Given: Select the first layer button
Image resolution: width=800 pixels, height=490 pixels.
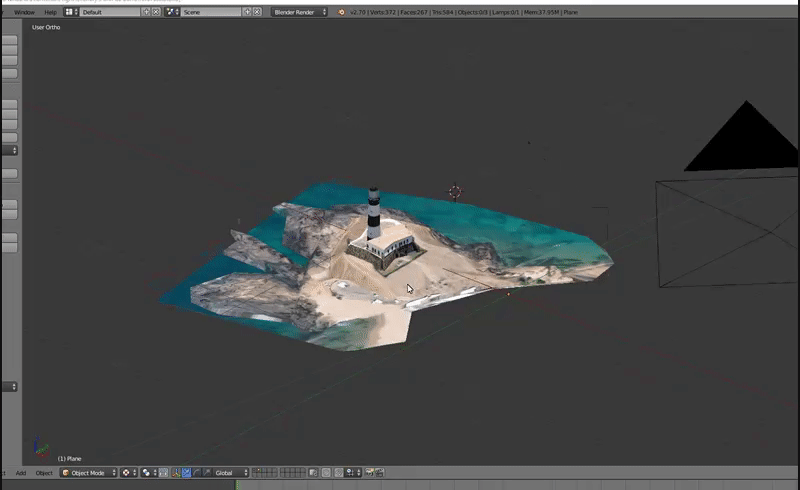Looking at the screenshot, I should point(256,470).
